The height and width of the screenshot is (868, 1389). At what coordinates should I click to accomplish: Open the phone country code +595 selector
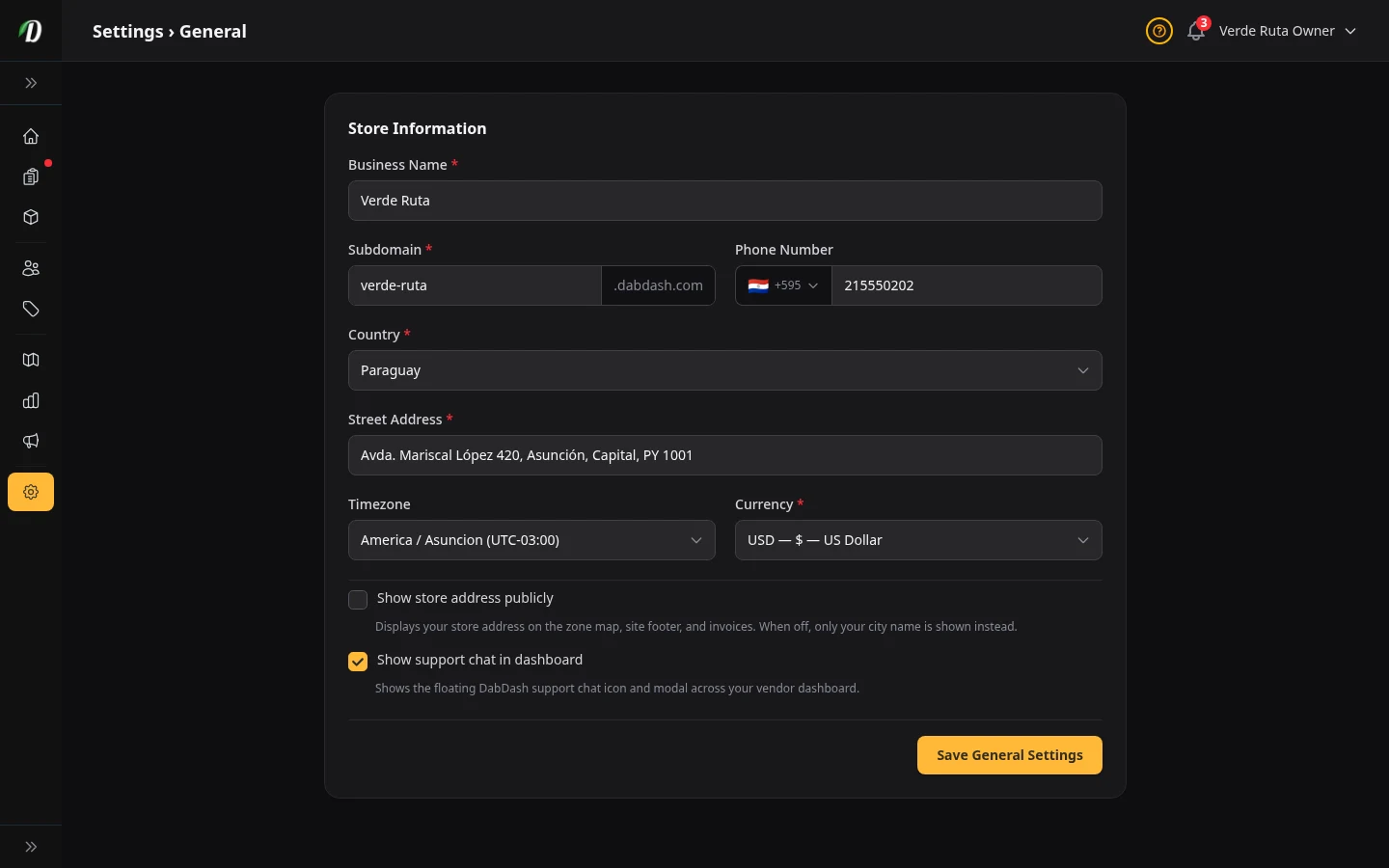click(782, 285)
